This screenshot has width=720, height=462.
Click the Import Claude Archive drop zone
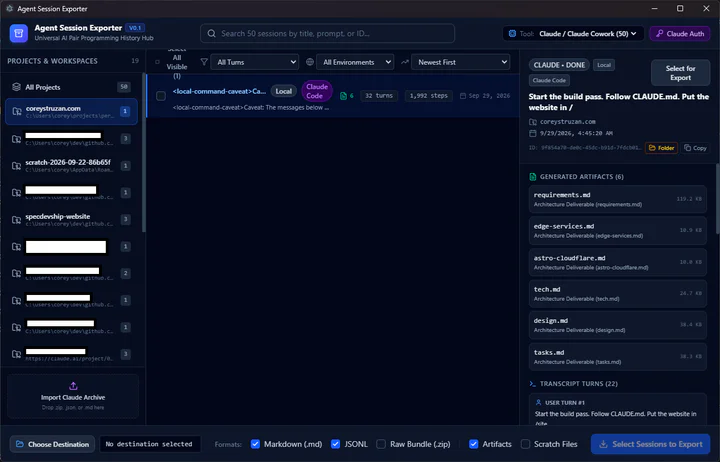pyautogui.click(x=73, y=396)
